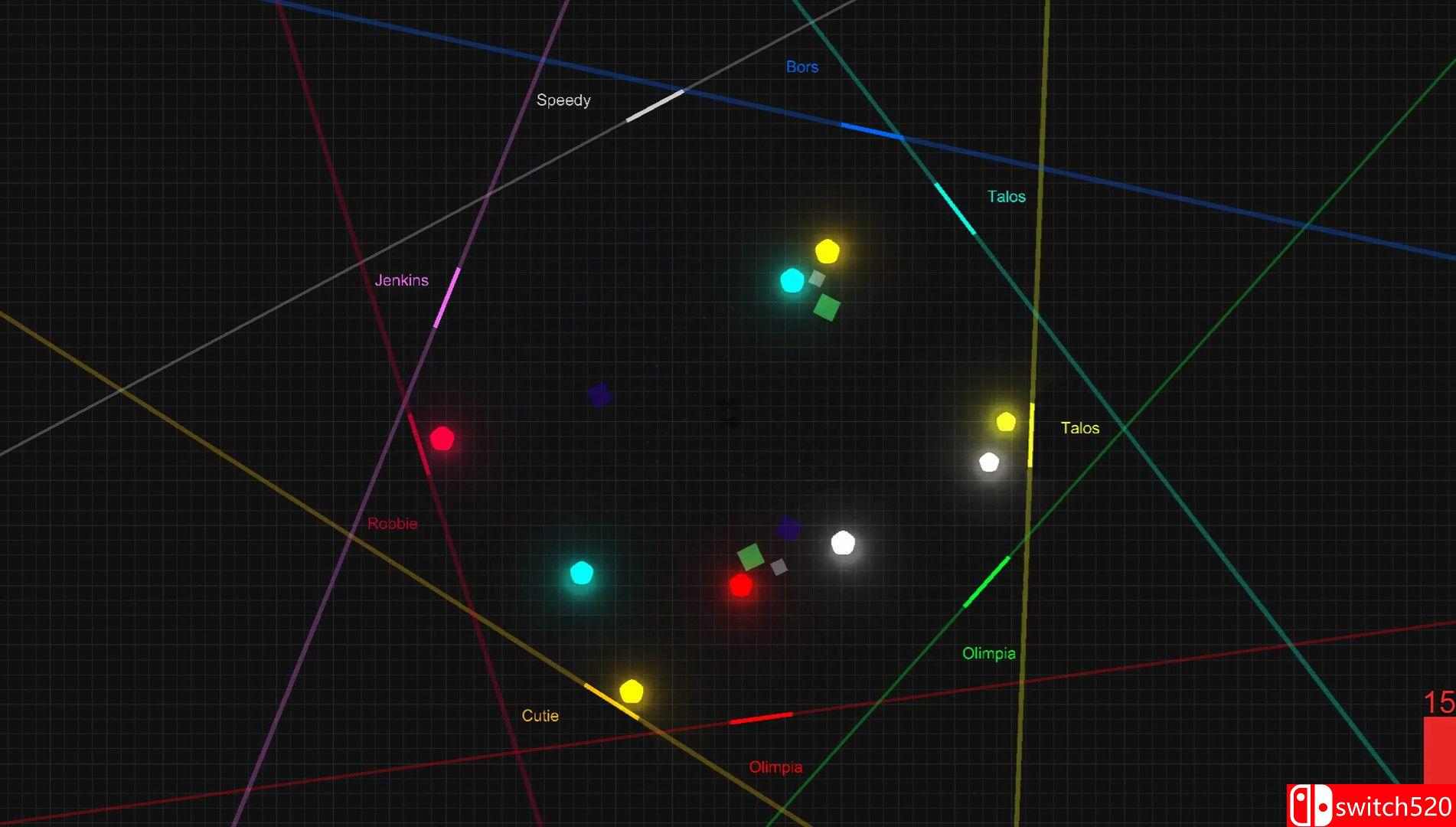This screenshot has height=827, width=1456.
Task: Click the switch520 watermark logo
Action: pyautogui.click(x=1371, y=806)
